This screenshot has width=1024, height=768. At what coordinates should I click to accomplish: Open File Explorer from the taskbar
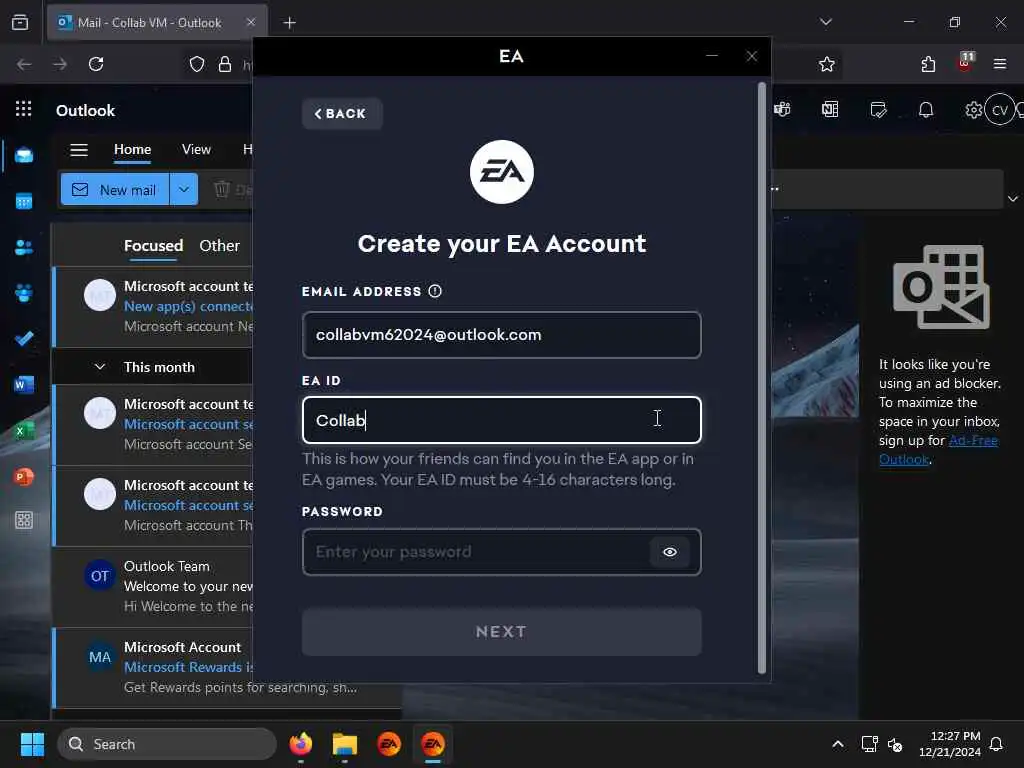345,744
